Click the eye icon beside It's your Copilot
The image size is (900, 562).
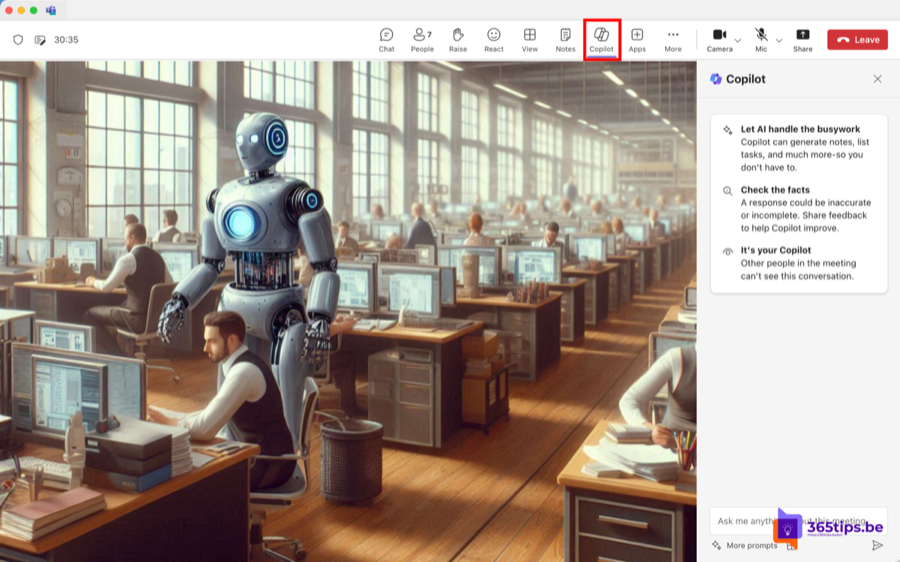pyautogui.click(x=727, y=251)
